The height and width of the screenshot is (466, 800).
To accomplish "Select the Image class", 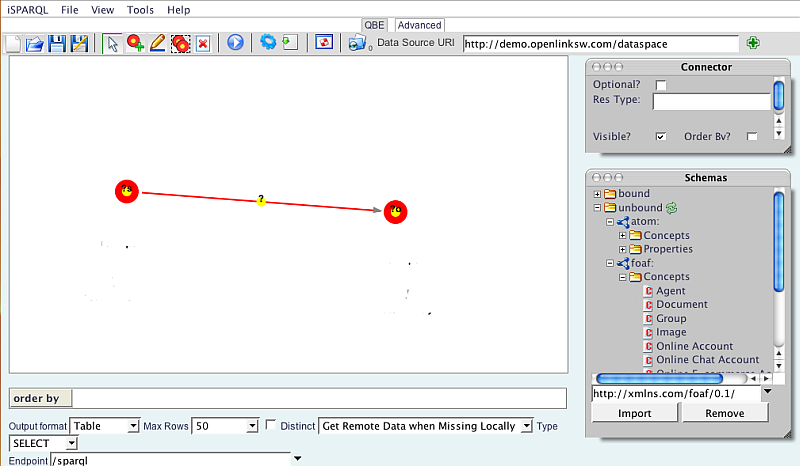I will pos(671,332).
